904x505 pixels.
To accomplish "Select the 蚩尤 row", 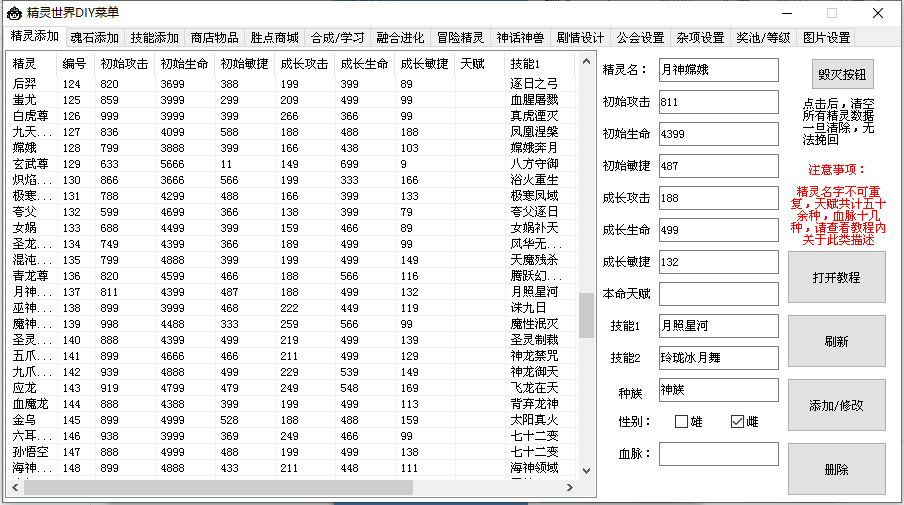I will [x=291, y=100].
